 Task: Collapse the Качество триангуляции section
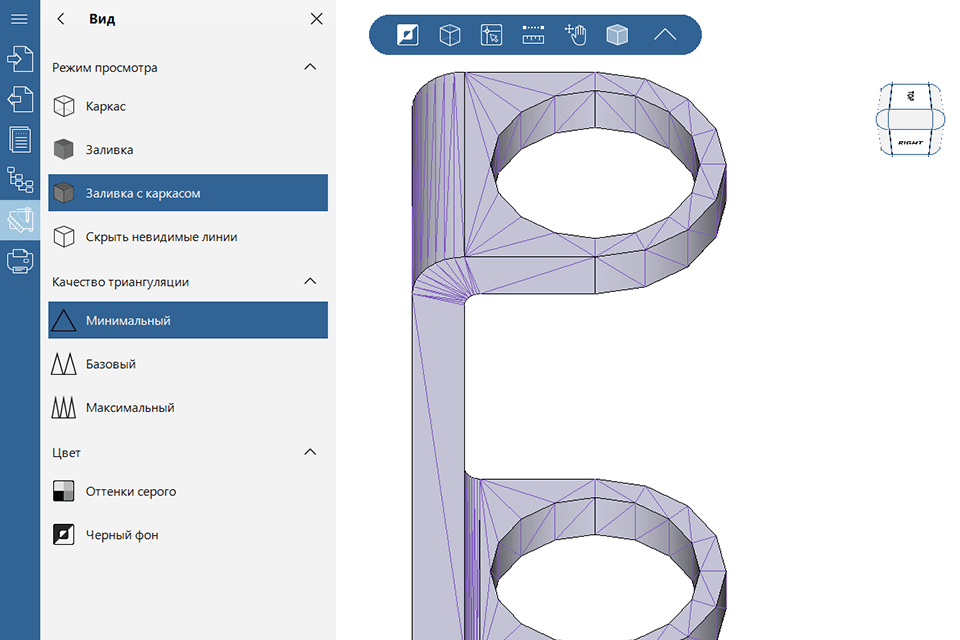tap(310, 281)
